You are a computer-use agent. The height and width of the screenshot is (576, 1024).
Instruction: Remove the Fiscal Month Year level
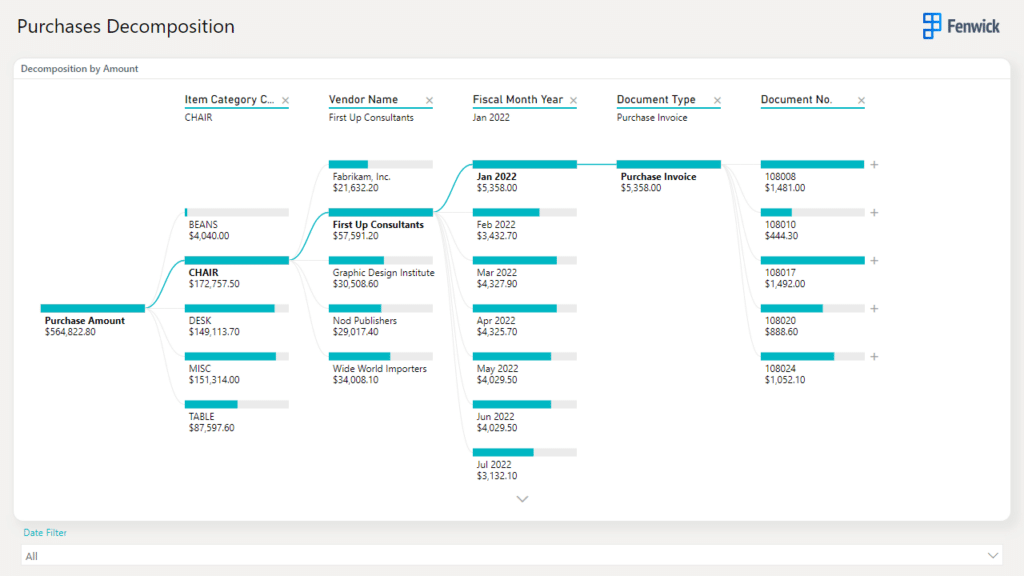pyautogui.click(x=573, y=101)
